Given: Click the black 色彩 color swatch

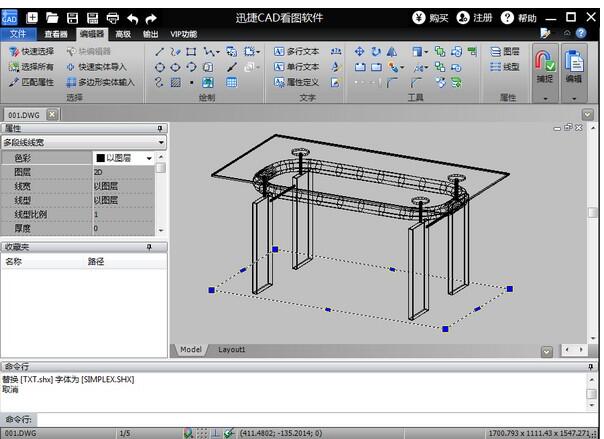Looking at the screenshot, I should (101, 158).
